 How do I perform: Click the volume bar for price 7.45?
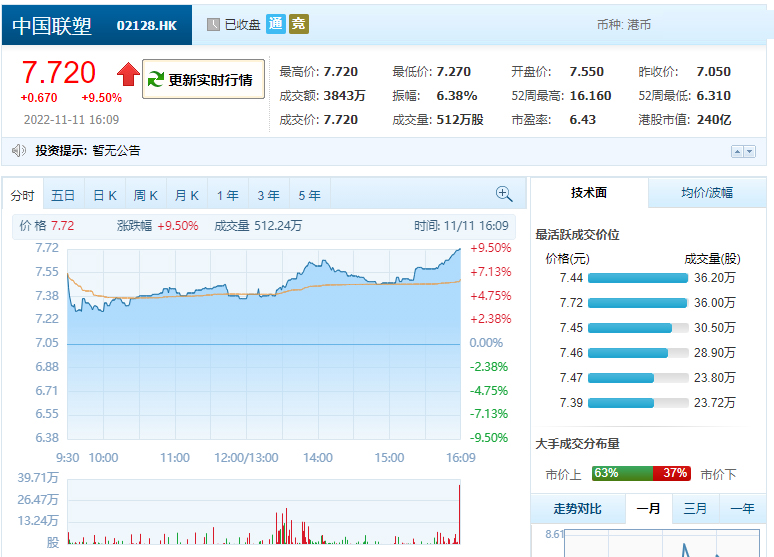pyautogui.click(x=638, y=328)
